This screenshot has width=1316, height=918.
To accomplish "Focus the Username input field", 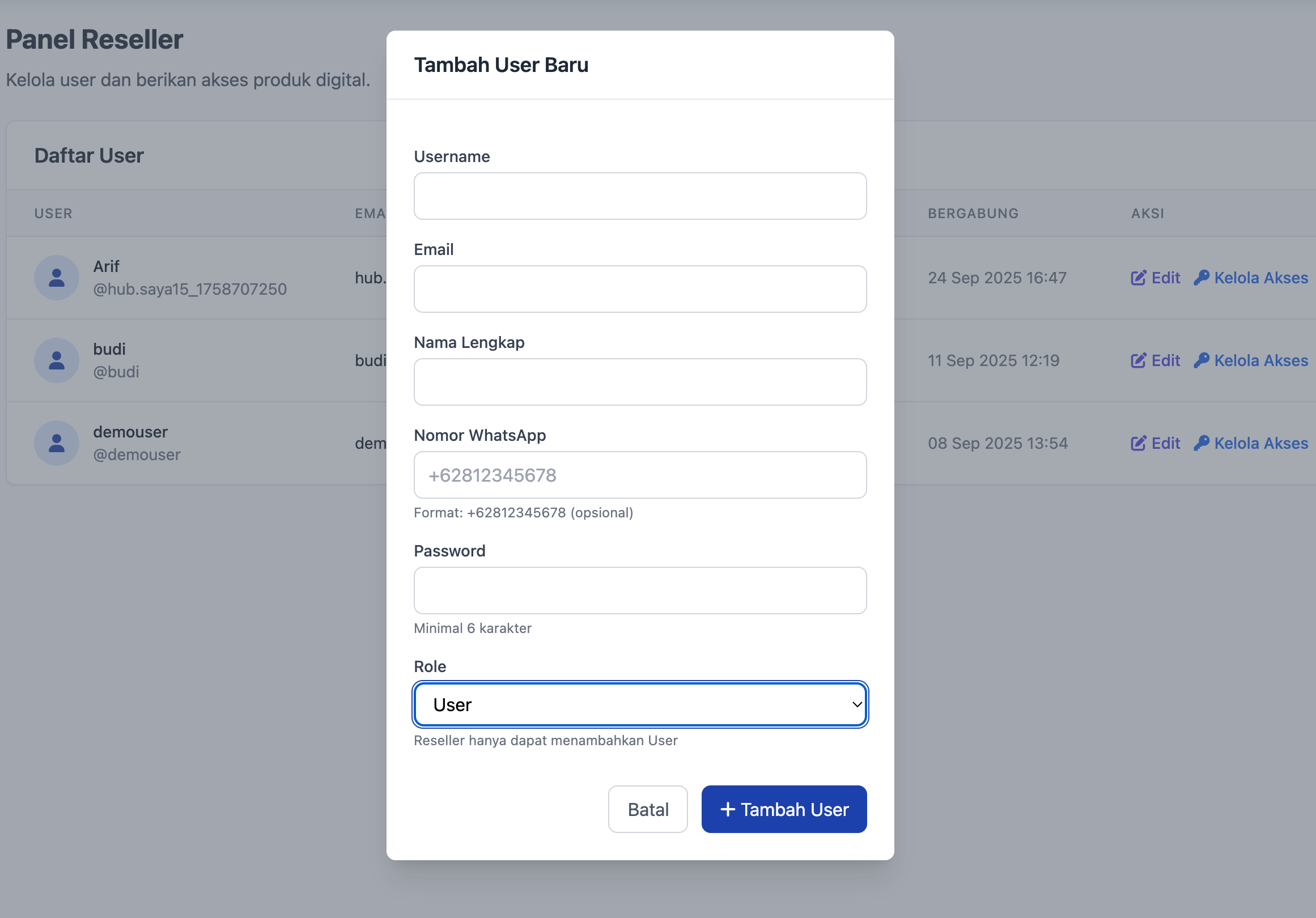I will (x=640, y=196).
